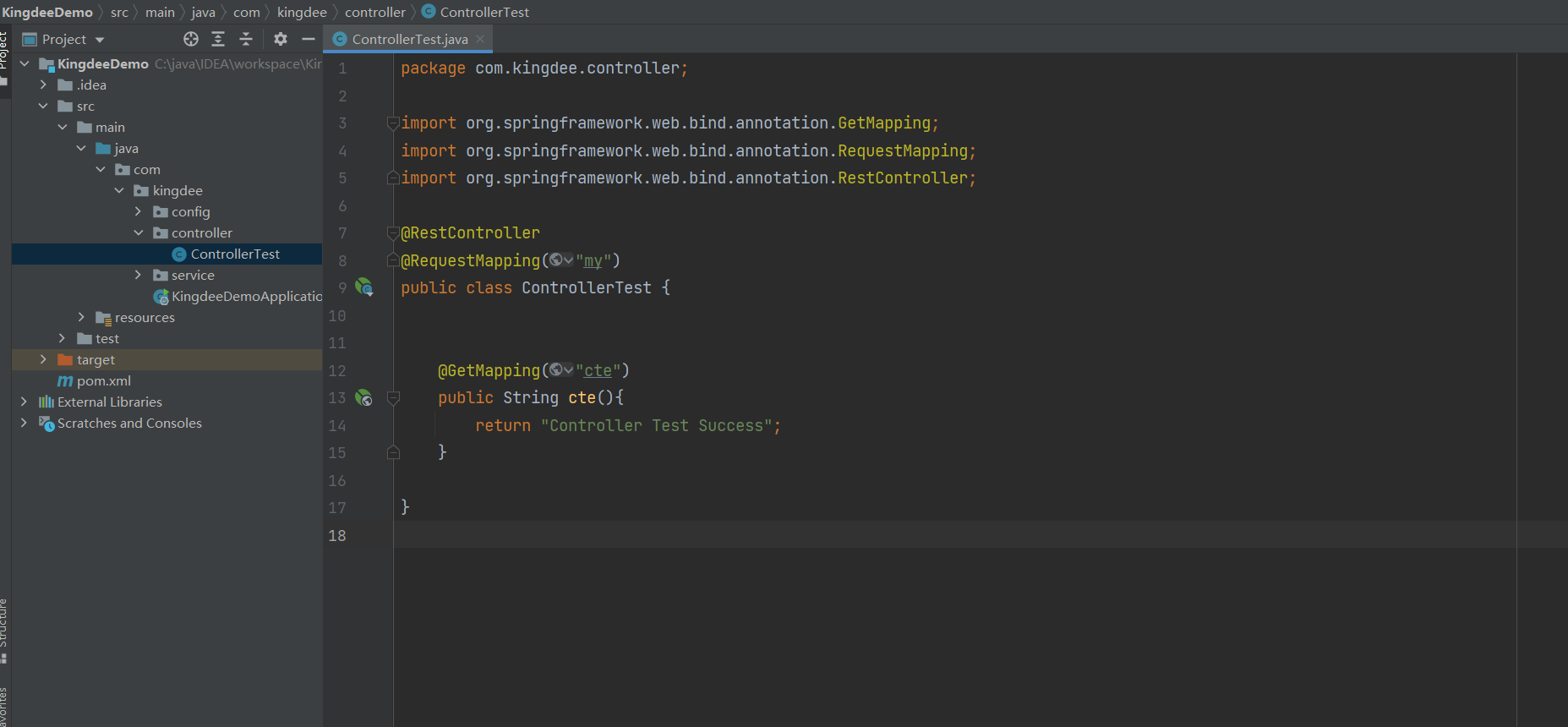Click the ControllerTest class icon in the tree
Image resolution: width=1568 pixels, height=727 pixels.
pos(179,254)
